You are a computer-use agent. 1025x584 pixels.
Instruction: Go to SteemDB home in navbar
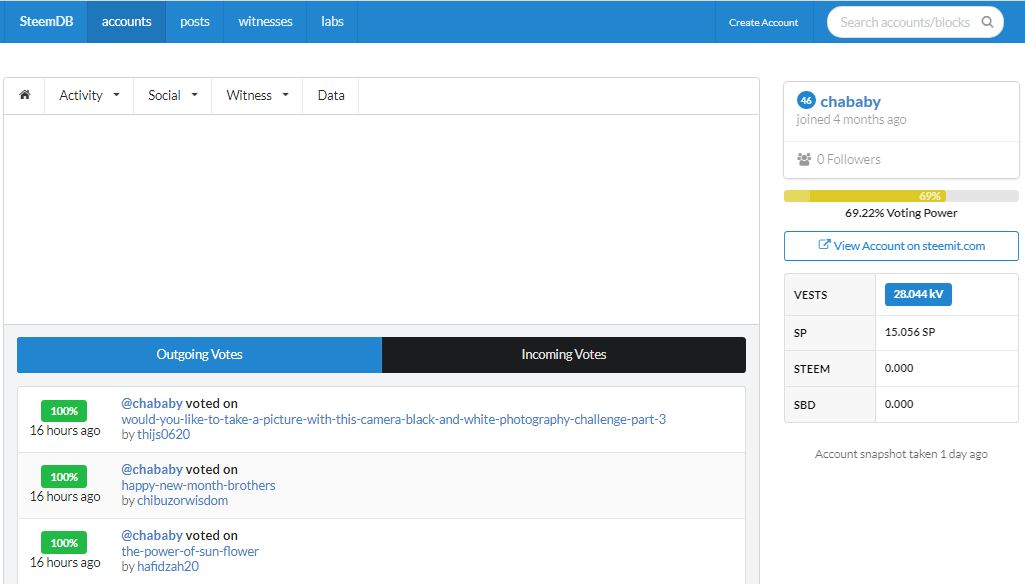[x=46, y=22]
